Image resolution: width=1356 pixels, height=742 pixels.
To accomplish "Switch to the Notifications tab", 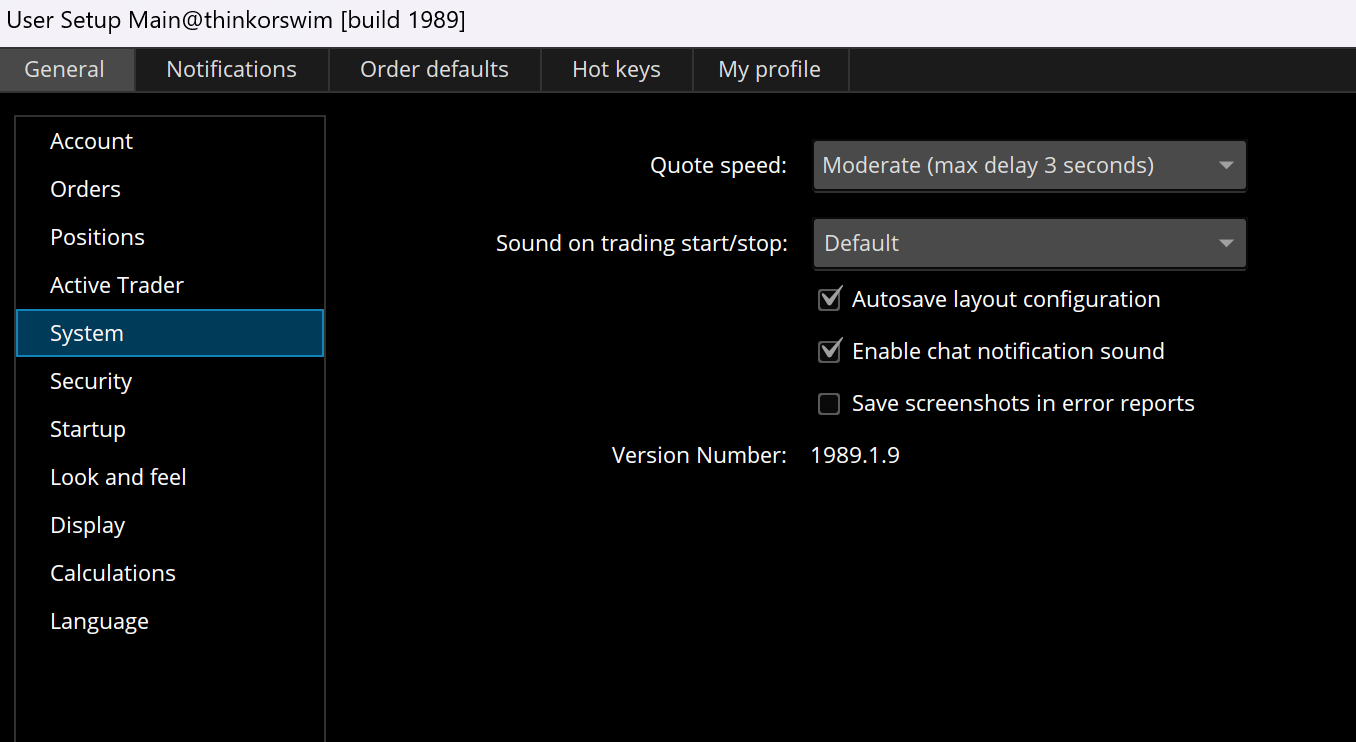I will tap(231, 70).
